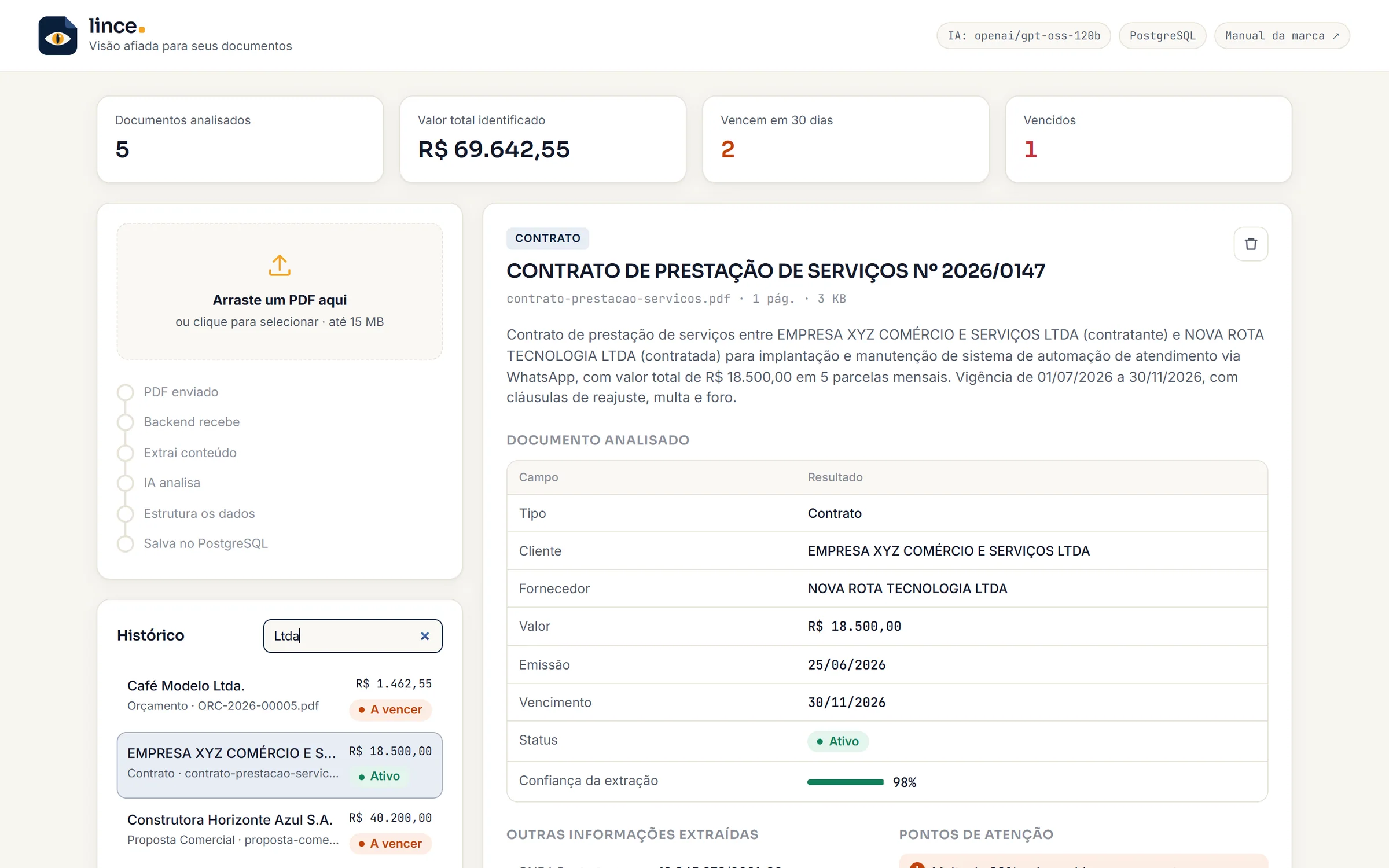Screen dimensions: 1389x868
Task: Click the 'Histórico' panel heading
Action: coord(150,635)
